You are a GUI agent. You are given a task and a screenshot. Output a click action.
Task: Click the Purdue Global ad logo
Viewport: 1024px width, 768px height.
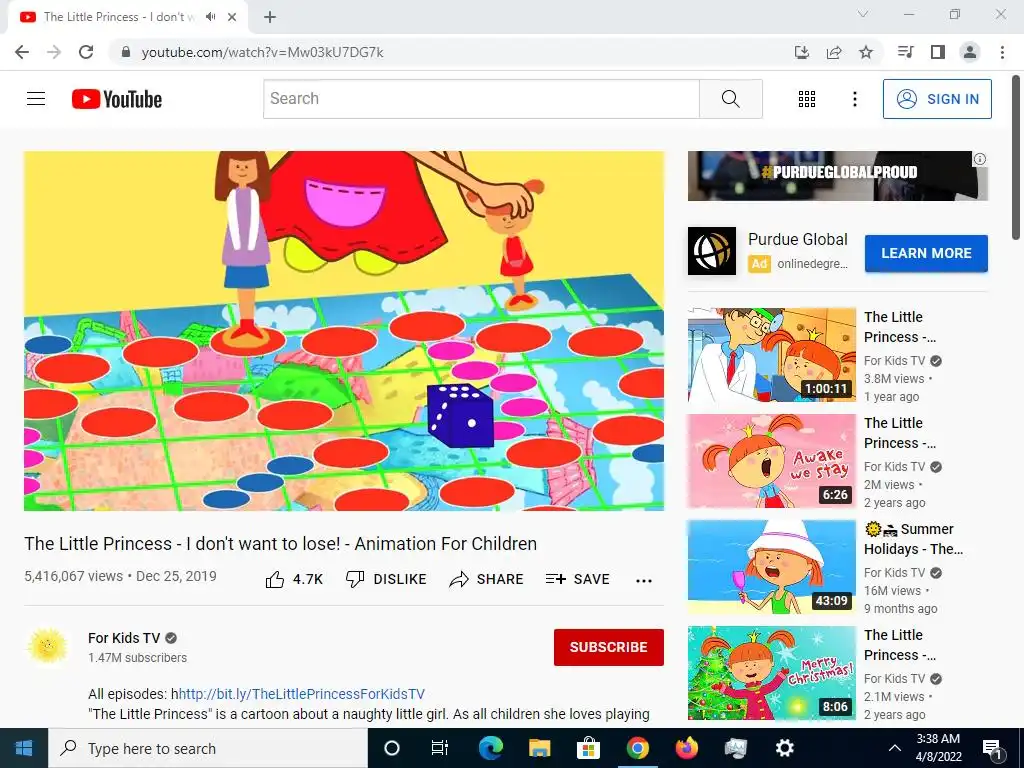[712, 251]
